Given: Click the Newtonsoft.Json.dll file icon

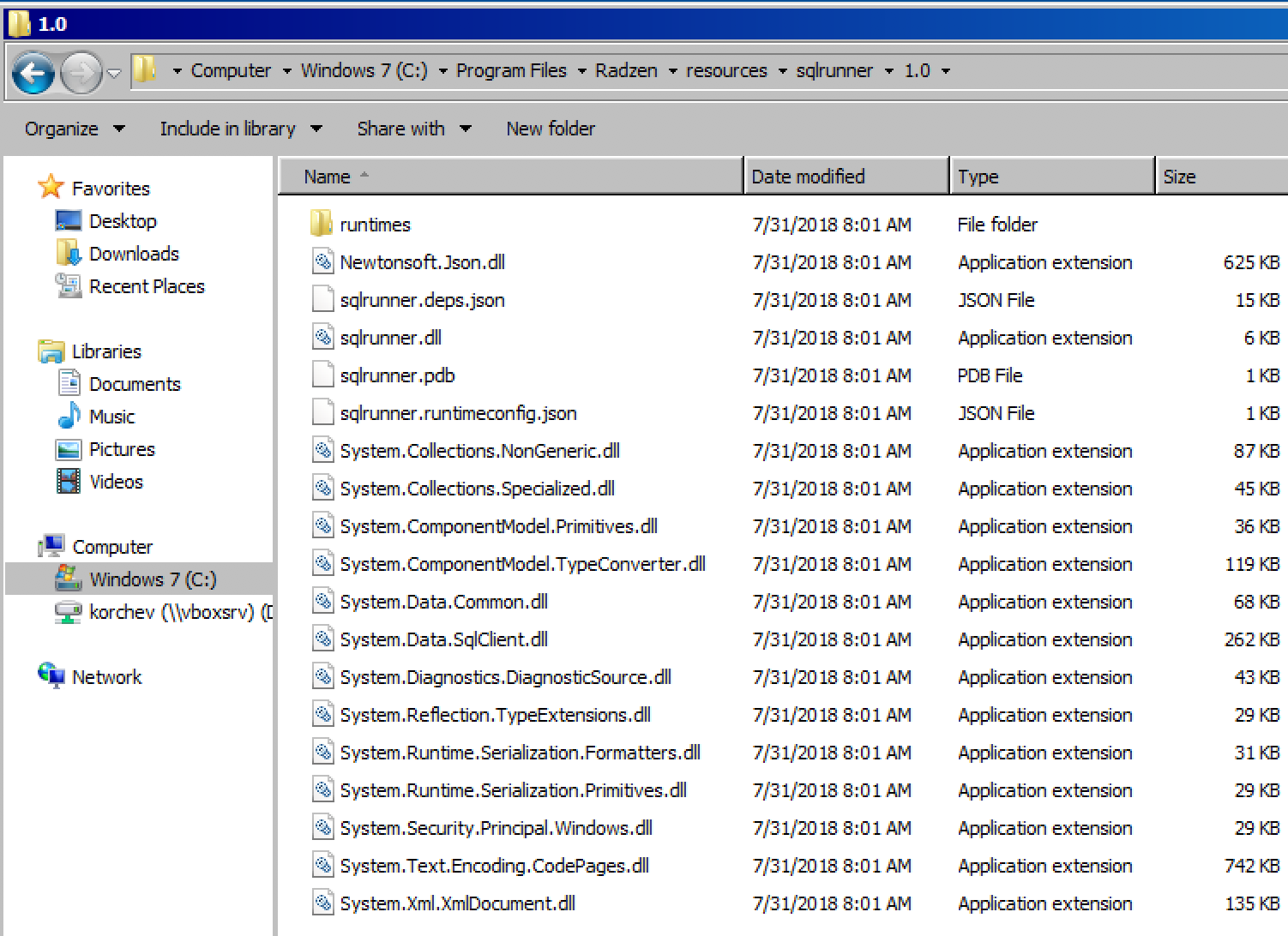Looking at the screenshot, I should 322,262.
